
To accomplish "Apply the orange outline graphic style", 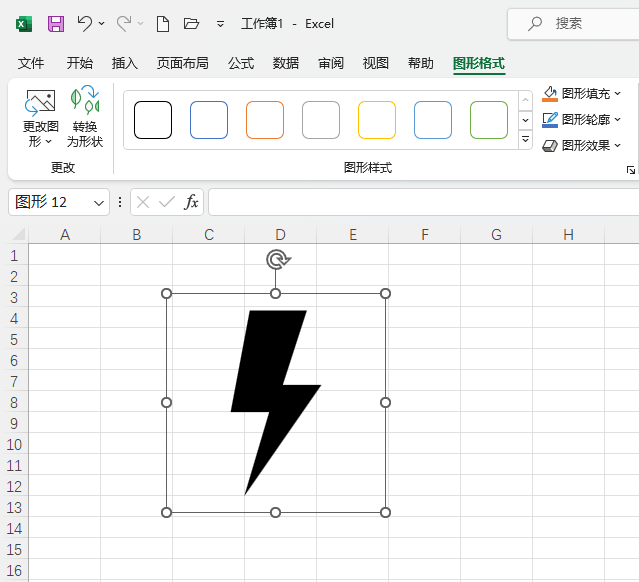I will (265, 120).
